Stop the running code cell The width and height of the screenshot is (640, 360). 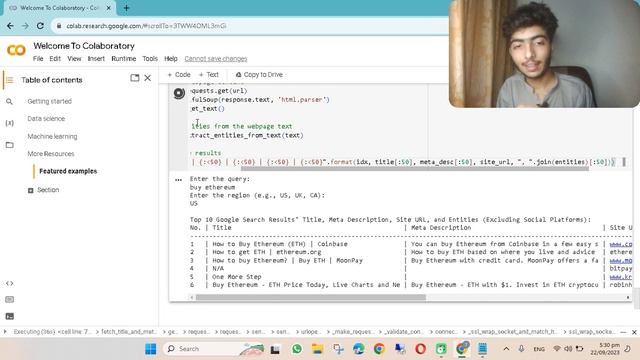click(179, 93)
